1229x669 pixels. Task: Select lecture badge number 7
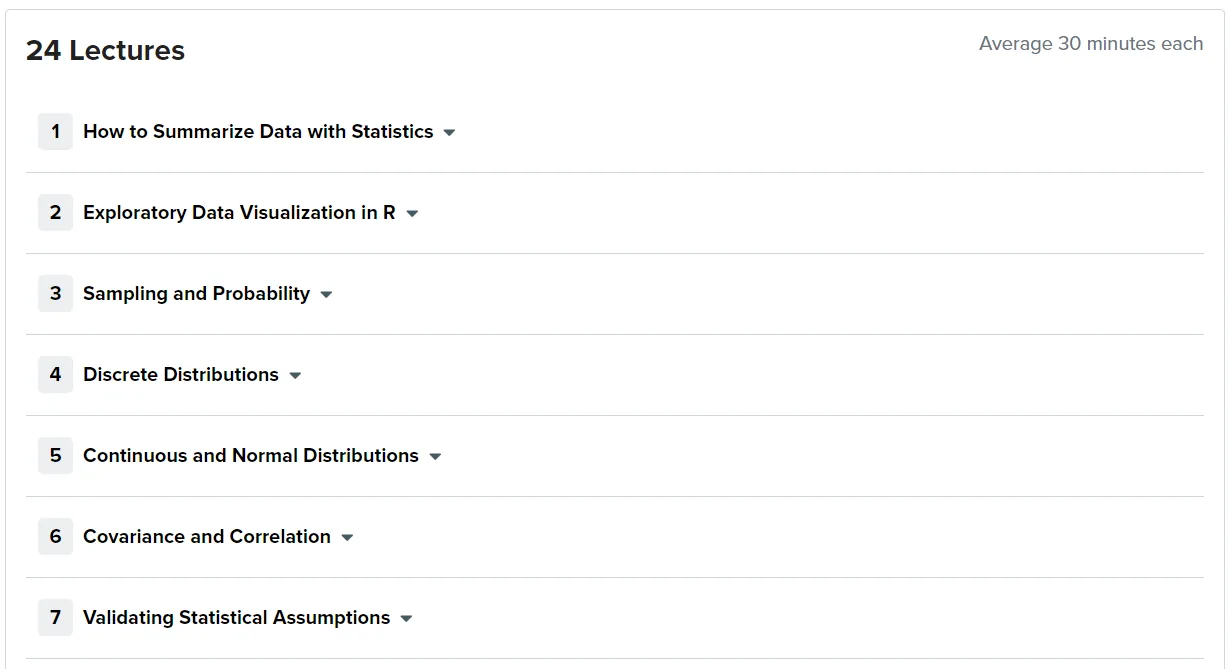point(55,617)
